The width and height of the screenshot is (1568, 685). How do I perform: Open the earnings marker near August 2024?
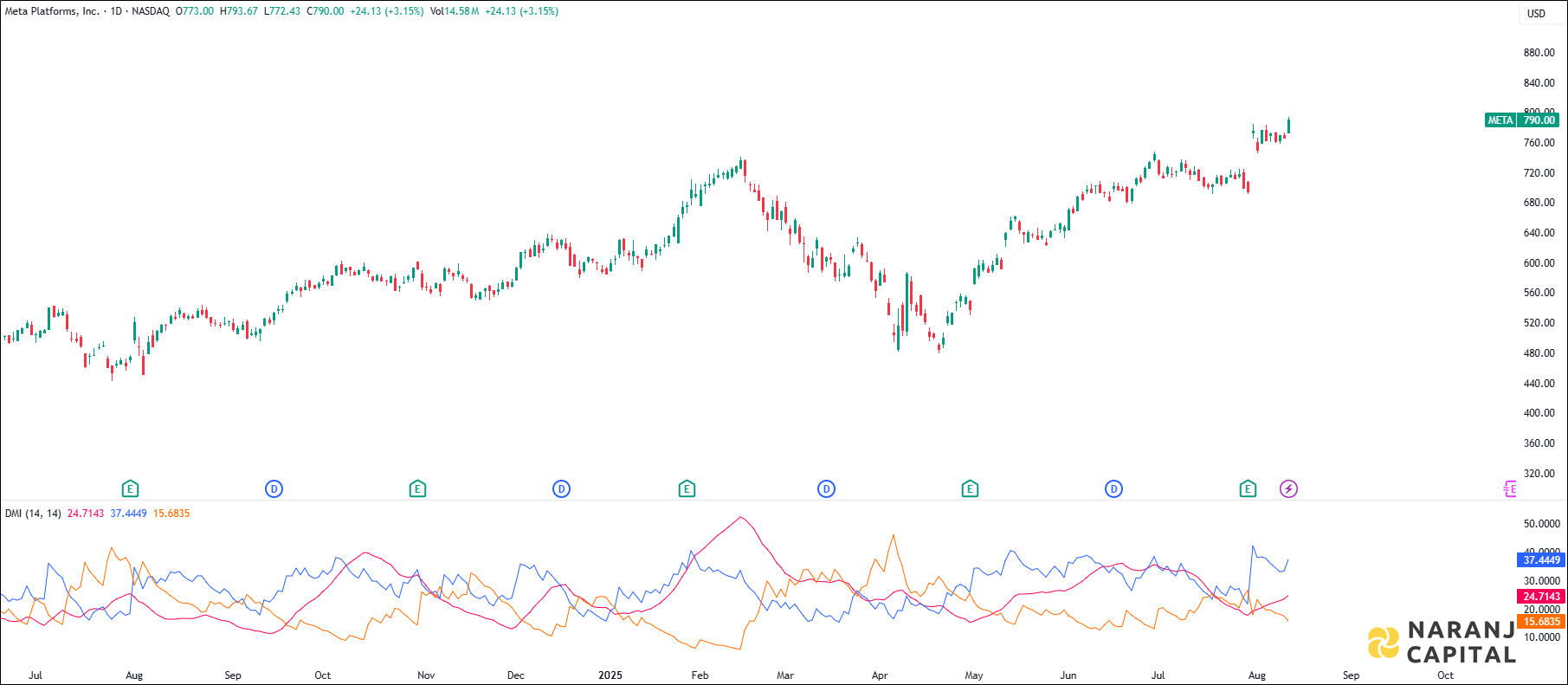(130, 489)
